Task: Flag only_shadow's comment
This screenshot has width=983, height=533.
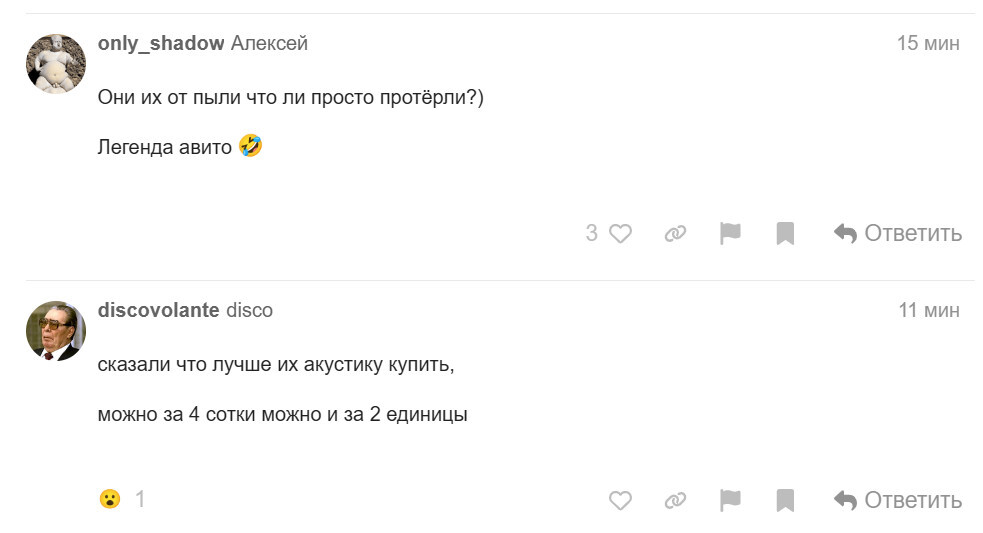Action: [730, 234]
